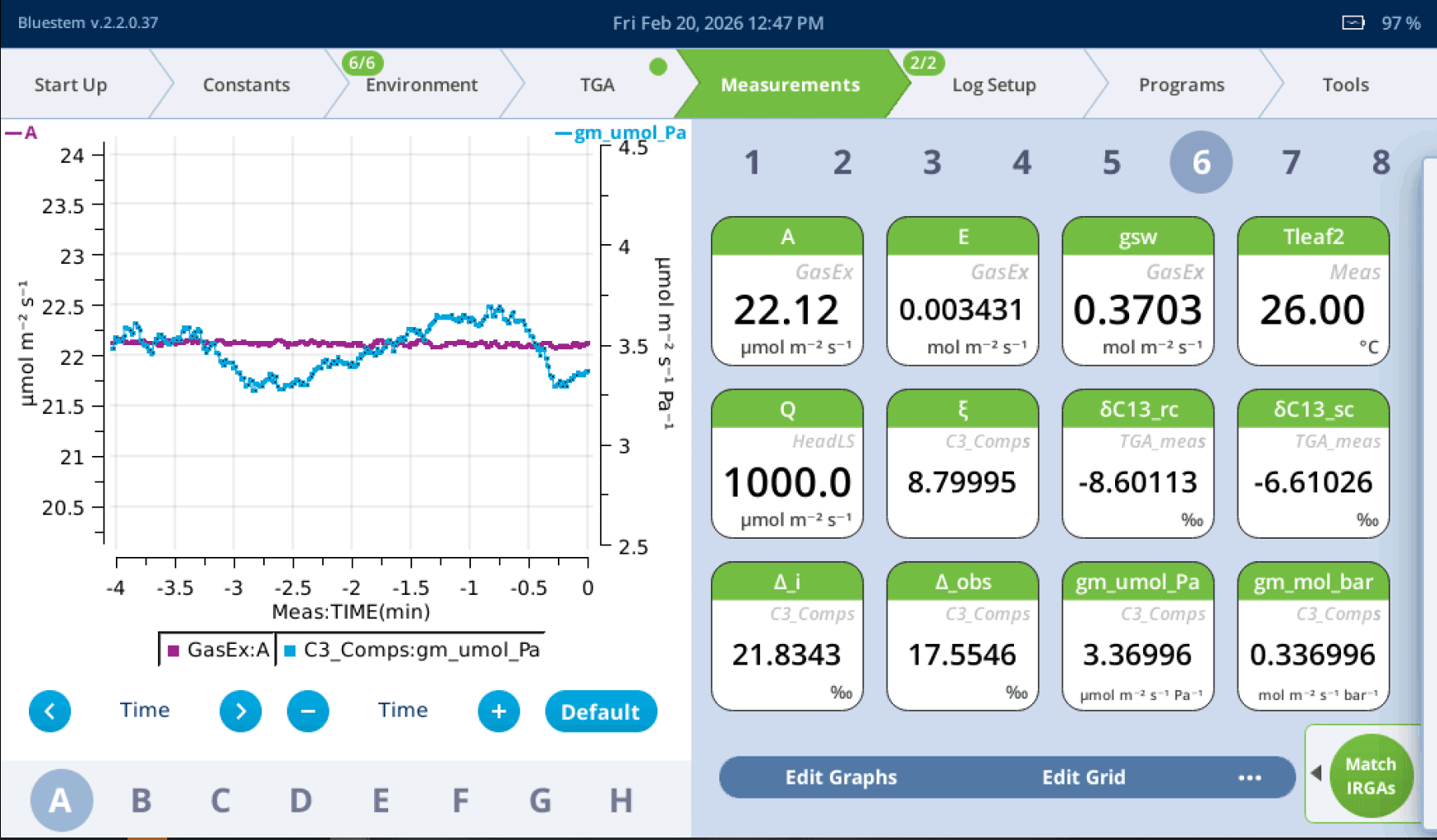1437x840 pixels.
Task: Go to the Log Setup tab
Action: pyautogui.click(x=993, y=84)
